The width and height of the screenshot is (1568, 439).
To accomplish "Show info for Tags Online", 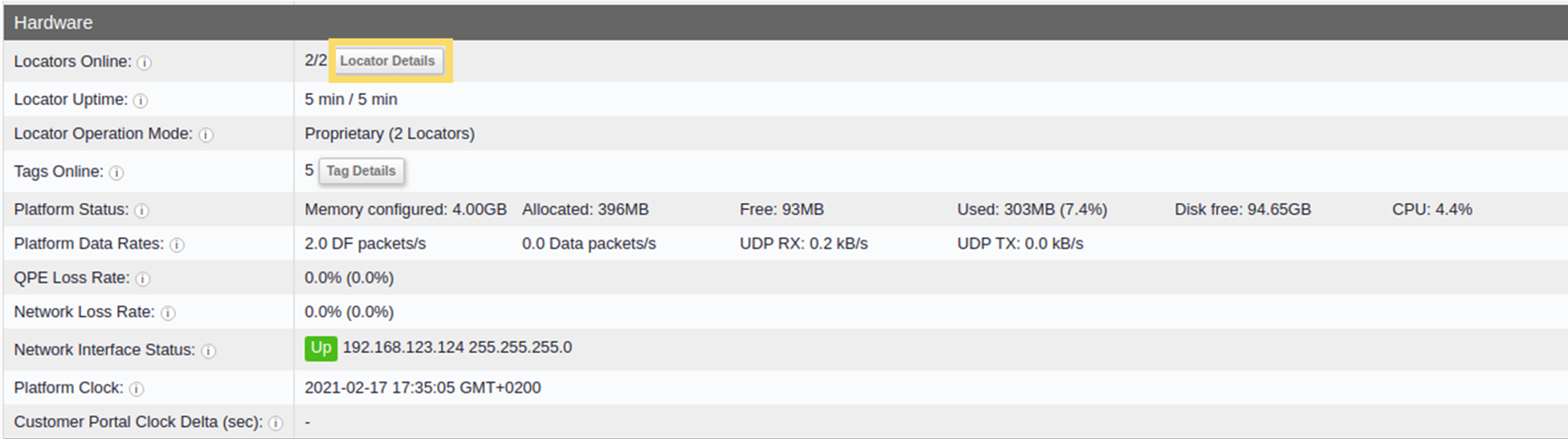I will pyautogui.click(x=116, y=173).
